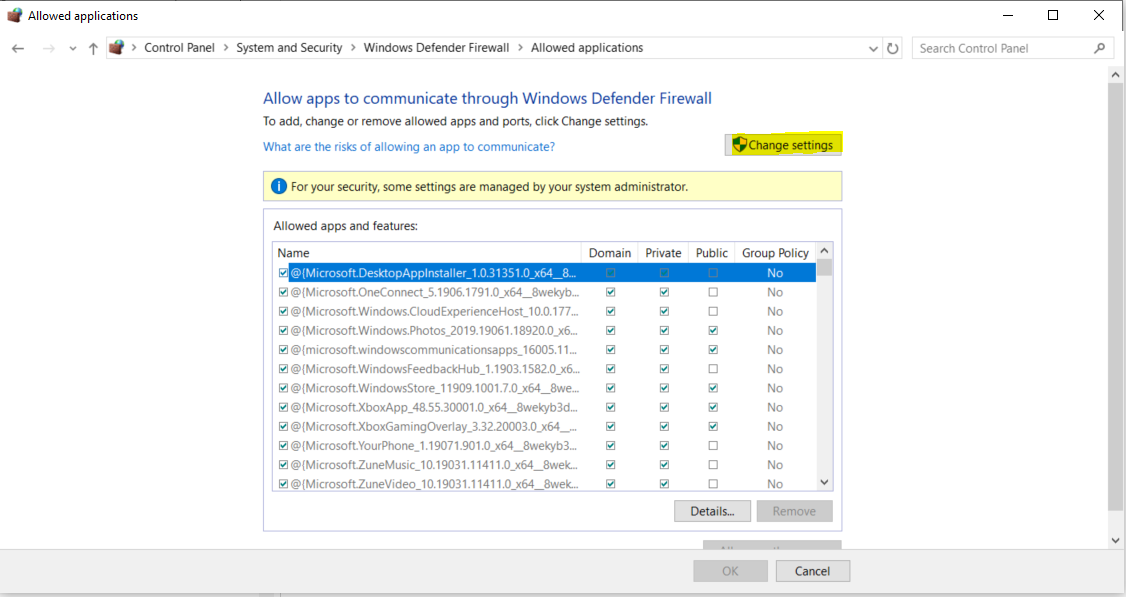Select the Microsoft.Windows.Photos row
1126x597 pixels.
point(546,330)
